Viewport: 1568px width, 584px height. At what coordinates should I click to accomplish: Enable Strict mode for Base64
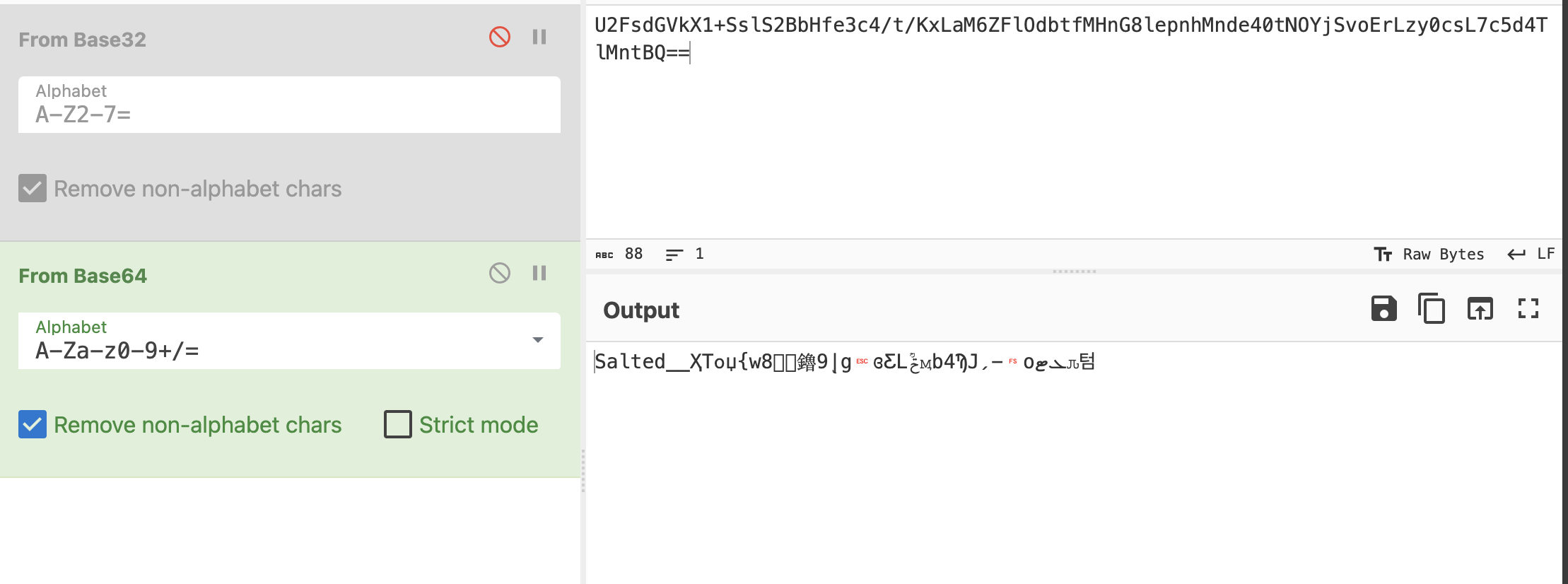click(397, 425)
